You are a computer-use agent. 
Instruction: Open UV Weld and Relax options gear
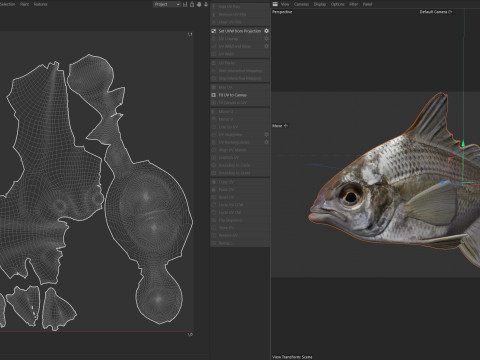coord(266,46)
